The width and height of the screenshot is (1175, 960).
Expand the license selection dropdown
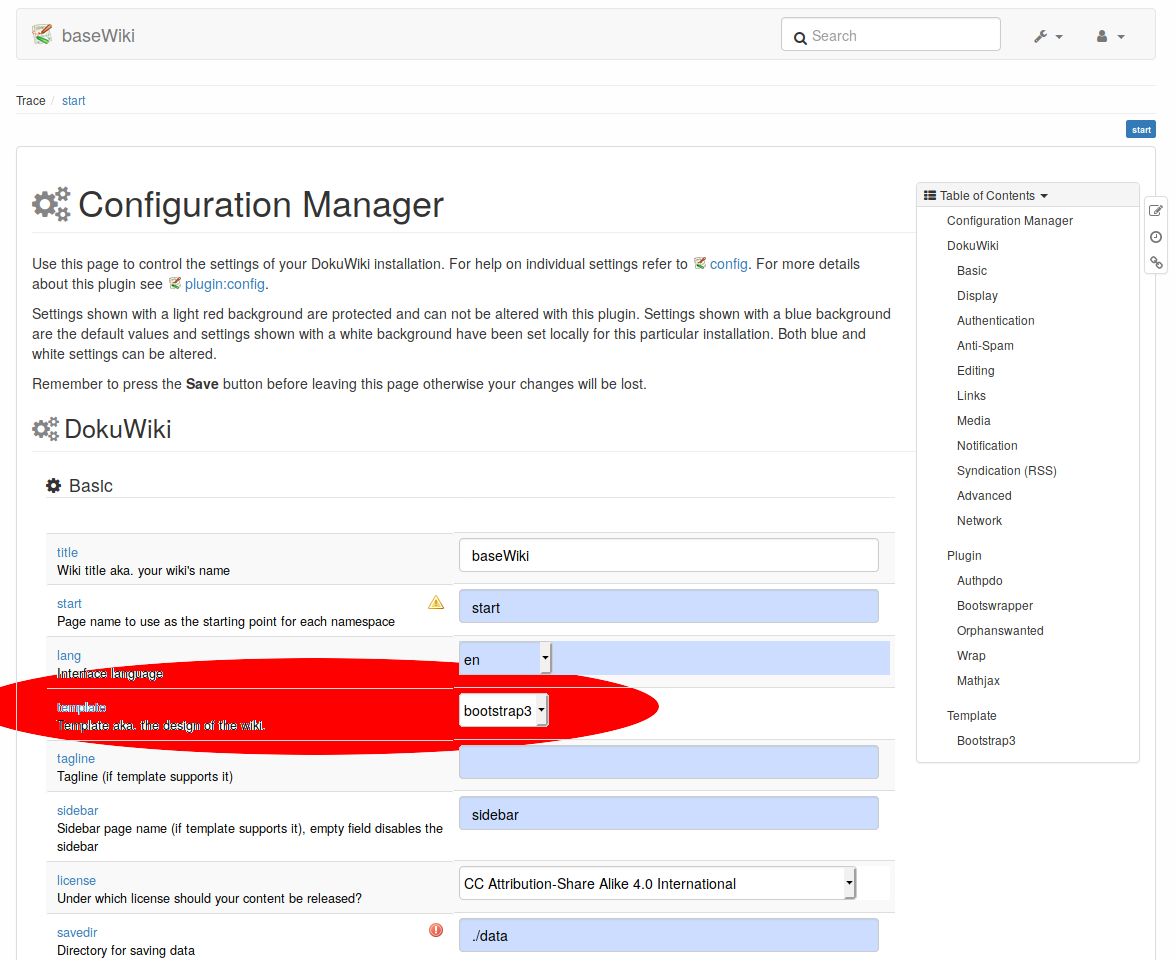coord(657,883)
